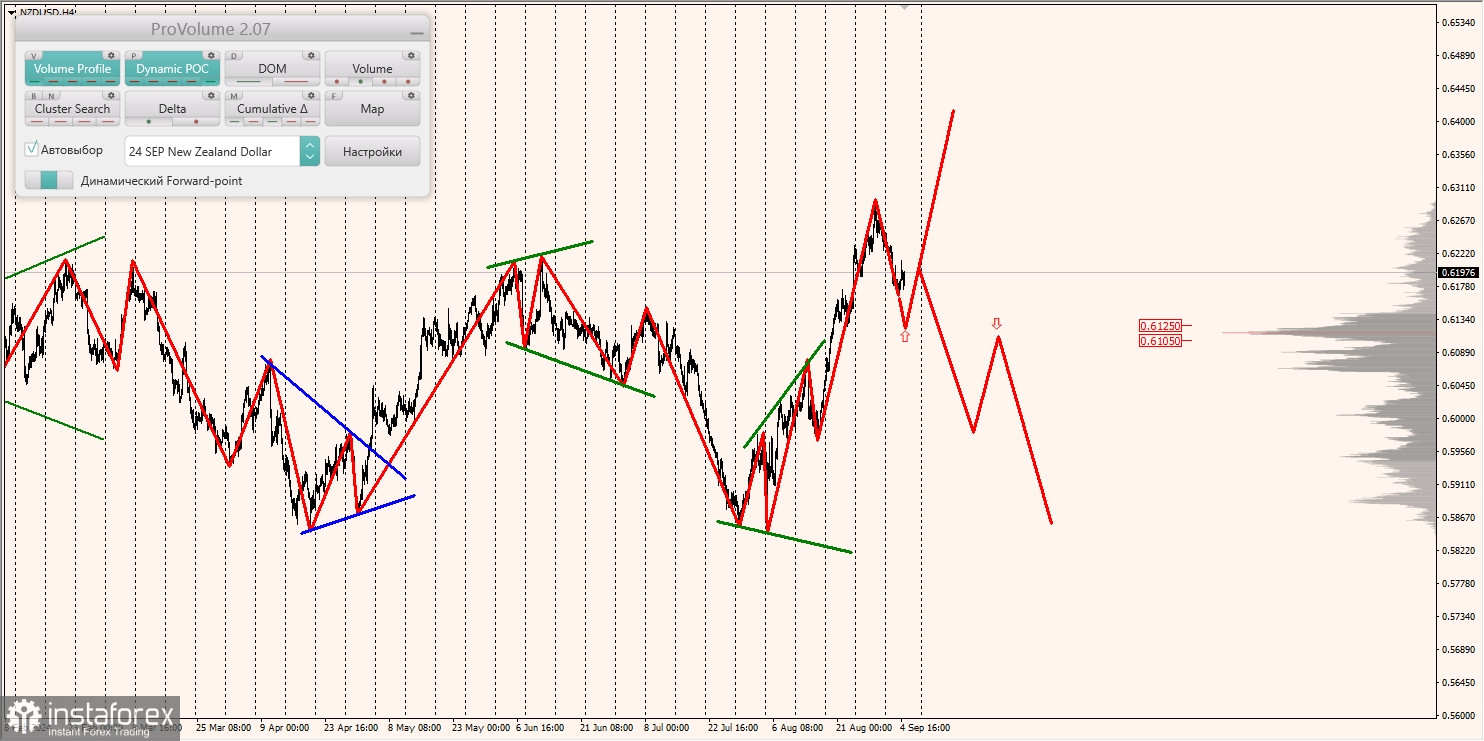Click the NZDUSD,H4 chart menu triangle
The image size is (1484, 741).
pos(11,13)
